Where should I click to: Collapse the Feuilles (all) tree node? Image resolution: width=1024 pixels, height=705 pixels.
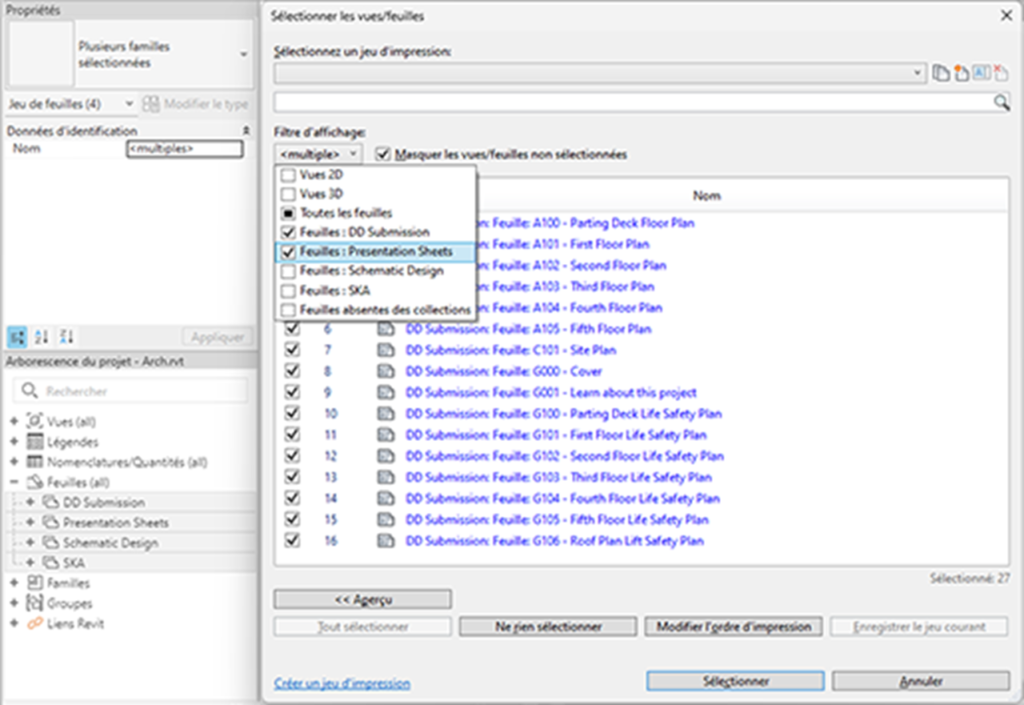(x=14, y=482)
